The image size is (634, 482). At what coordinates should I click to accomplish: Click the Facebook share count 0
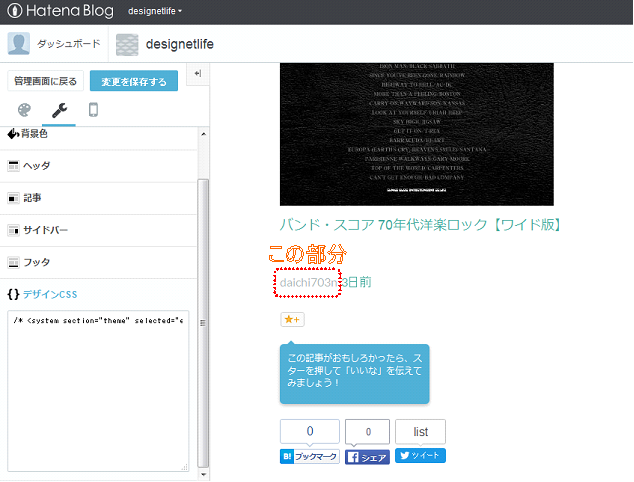(368, 431)
